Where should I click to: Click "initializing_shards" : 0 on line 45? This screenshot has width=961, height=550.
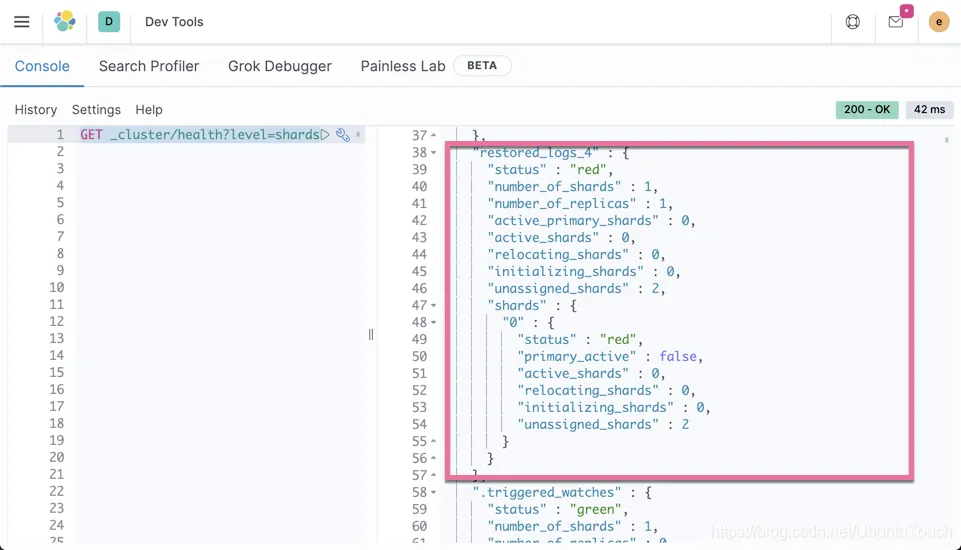[x=584, y=272]
